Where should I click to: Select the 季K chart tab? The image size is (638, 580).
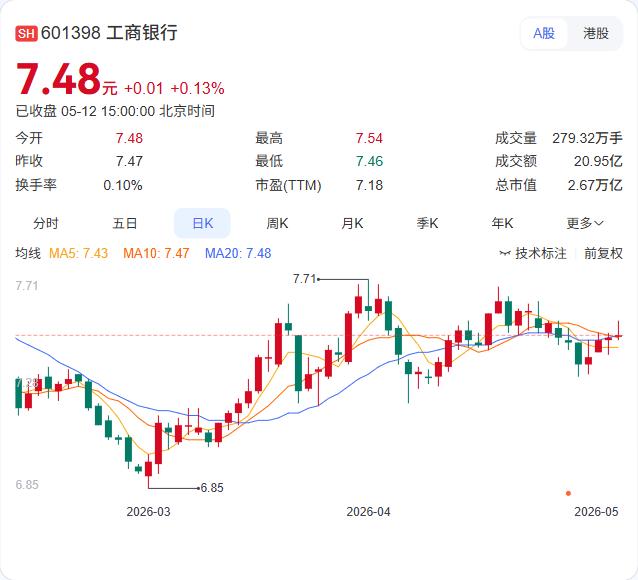tap(427, 223)
